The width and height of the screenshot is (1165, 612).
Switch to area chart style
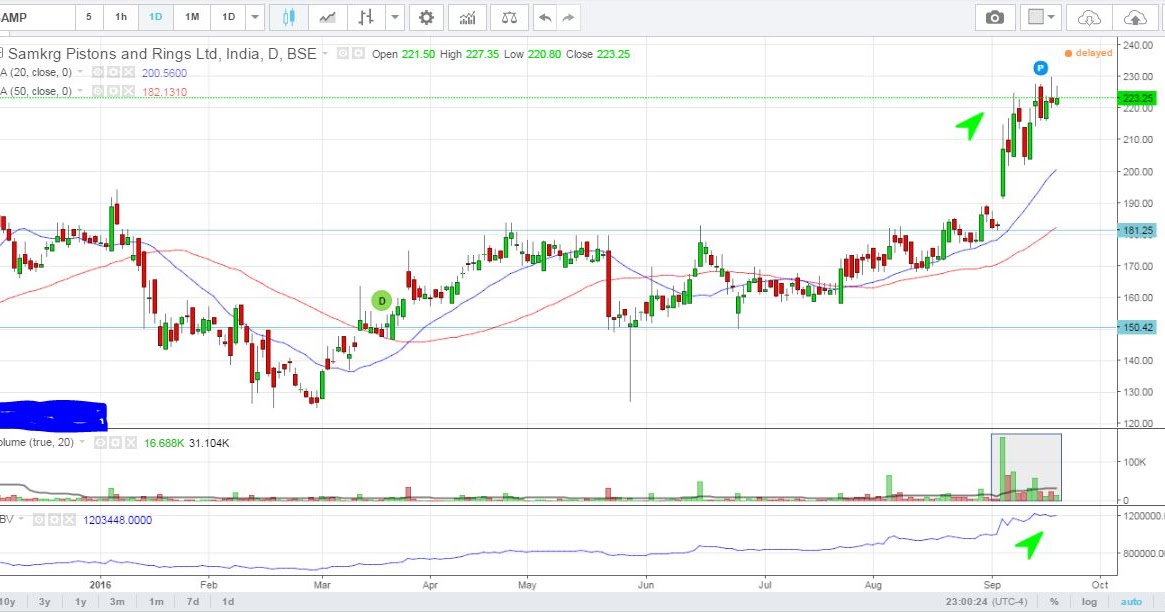tap(328, 17)
